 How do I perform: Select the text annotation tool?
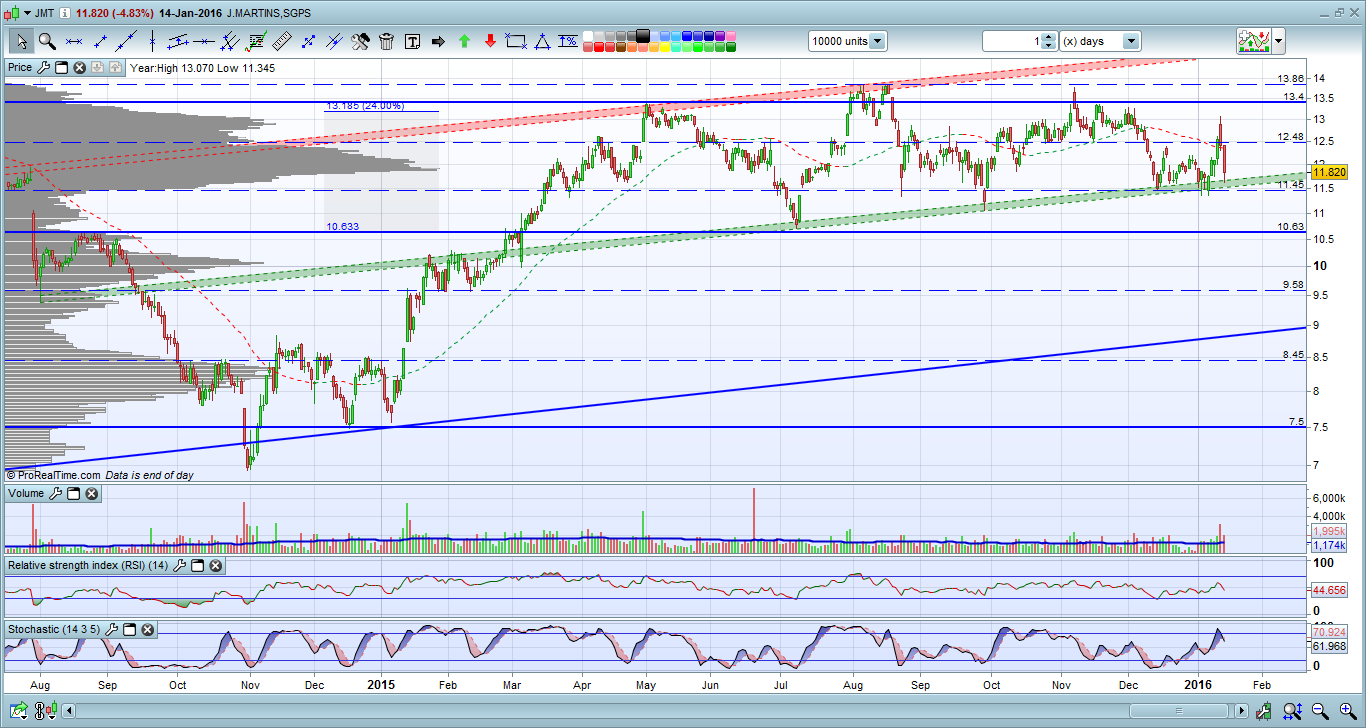(x=412, y=41)
